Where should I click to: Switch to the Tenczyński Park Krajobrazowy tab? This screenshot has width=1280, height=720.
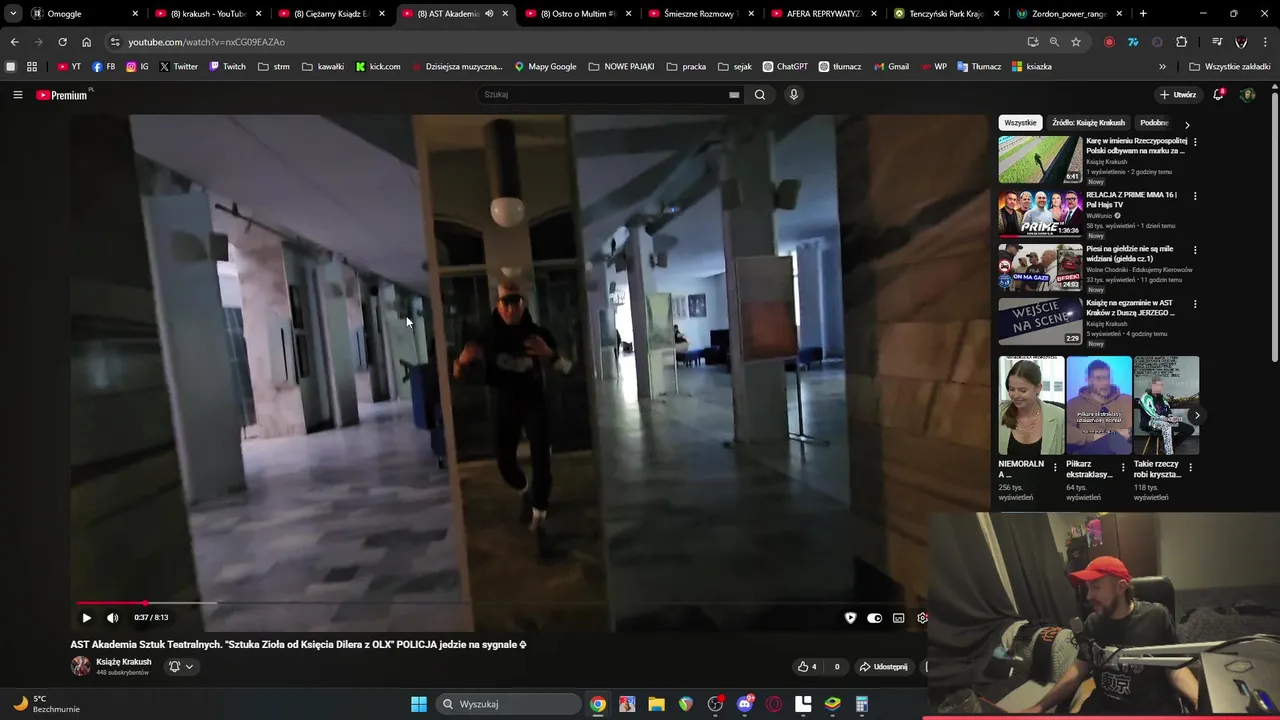(x=946, y=14)
